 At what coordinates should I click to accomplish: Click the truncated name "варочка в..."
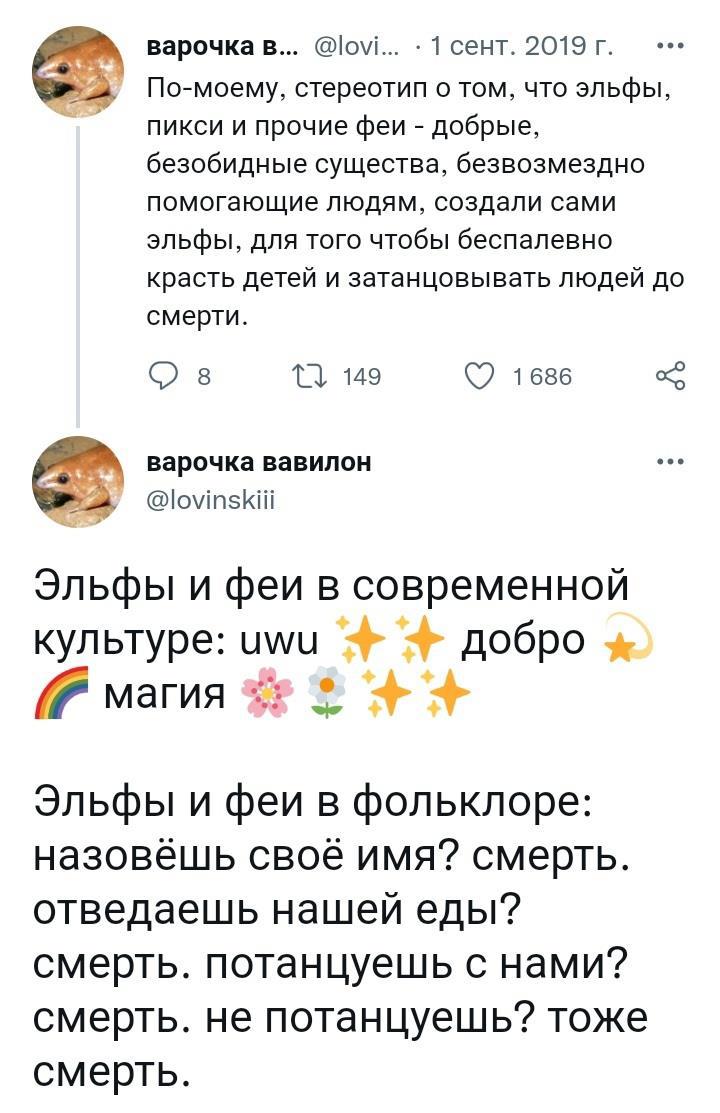[218, 46]
